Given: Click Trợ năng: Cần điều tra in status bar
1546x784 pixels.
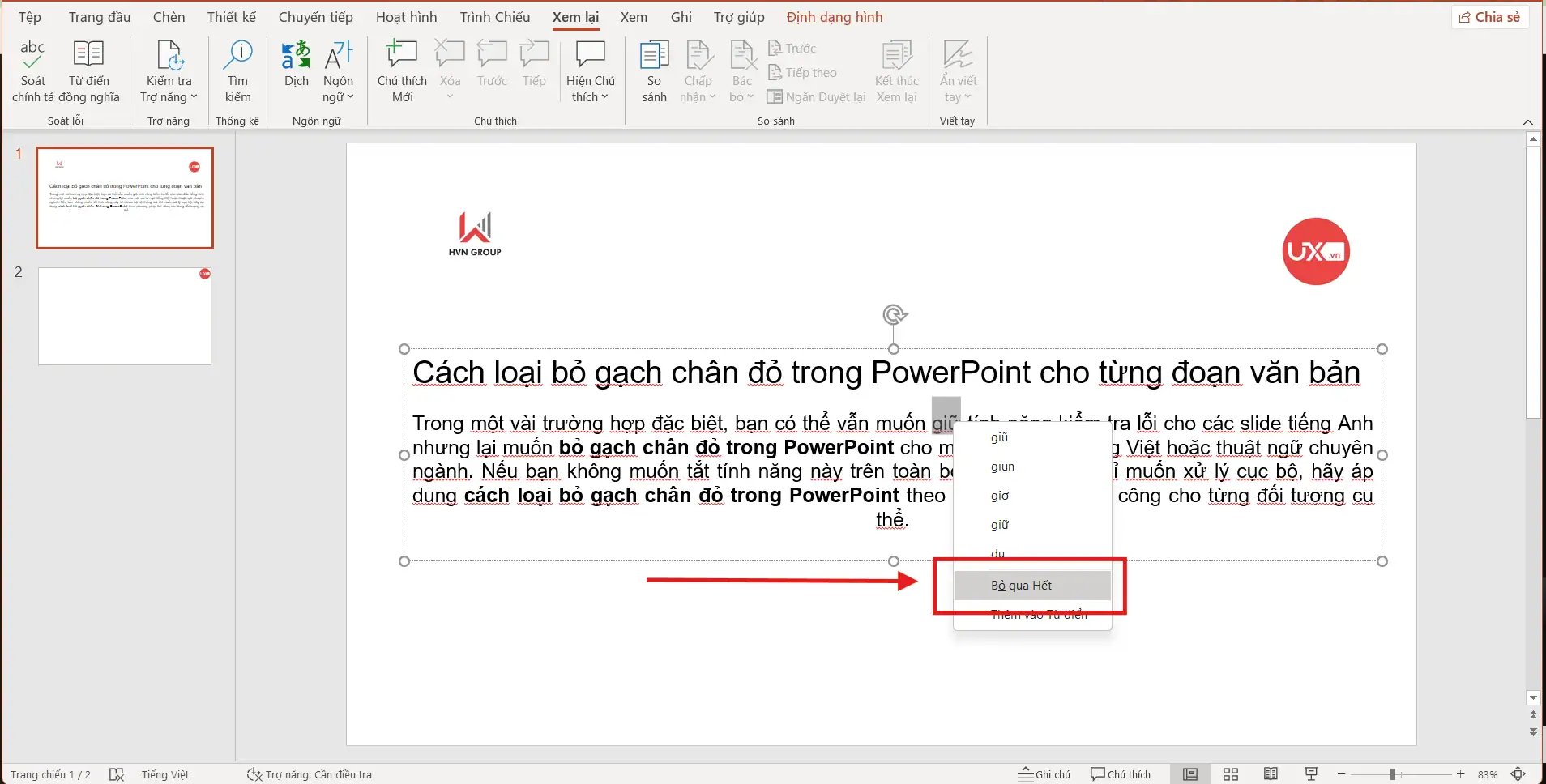Looking at the screenshot, I should coord(310,774).
